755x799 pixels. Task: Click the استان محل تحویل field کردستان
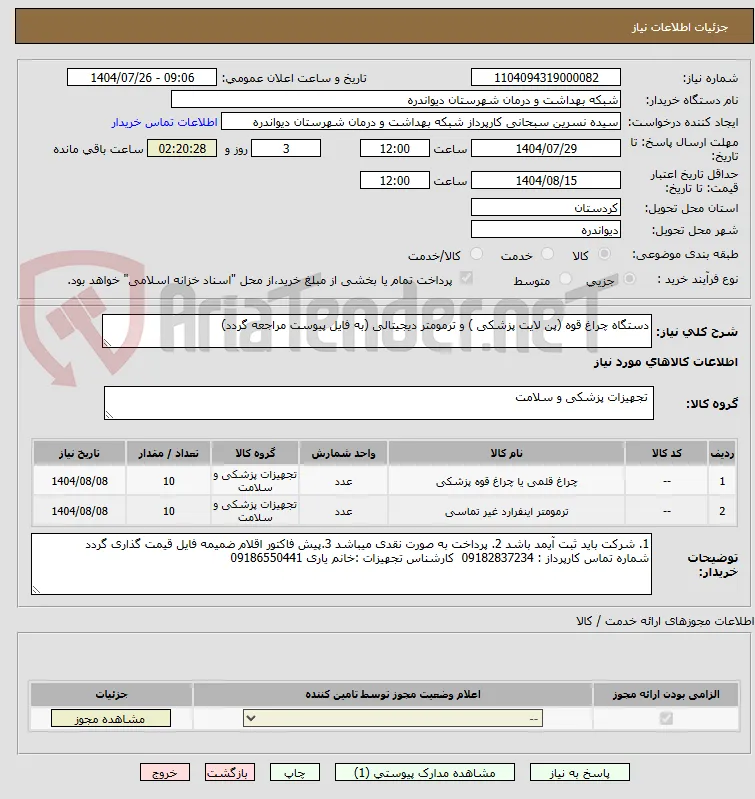click(546, 207)
